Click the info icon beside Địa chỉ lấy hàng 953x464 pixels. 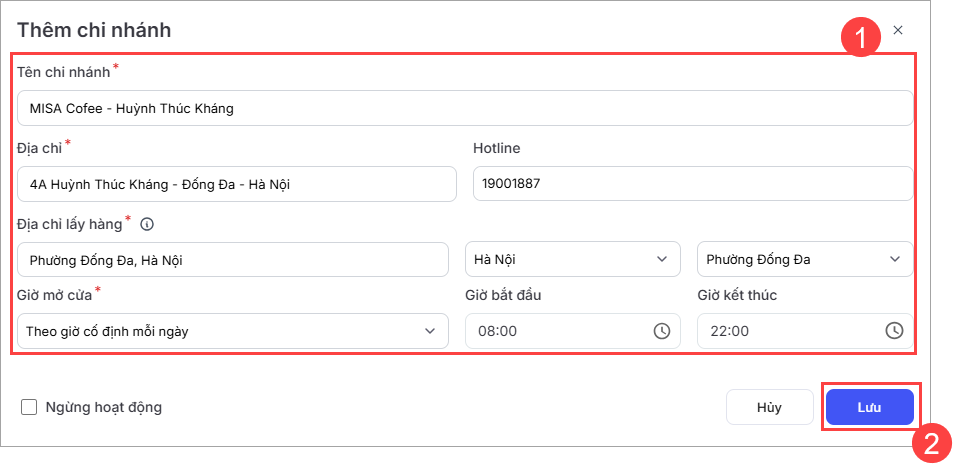[x=147, y=224]
